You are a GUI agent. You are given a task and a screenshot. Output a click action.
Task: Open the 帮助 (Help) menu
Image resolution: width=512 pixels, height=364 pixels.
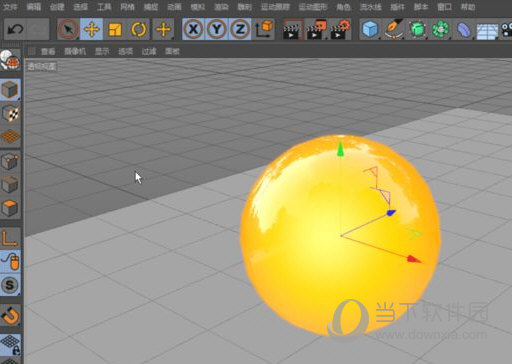click(468, 7)
